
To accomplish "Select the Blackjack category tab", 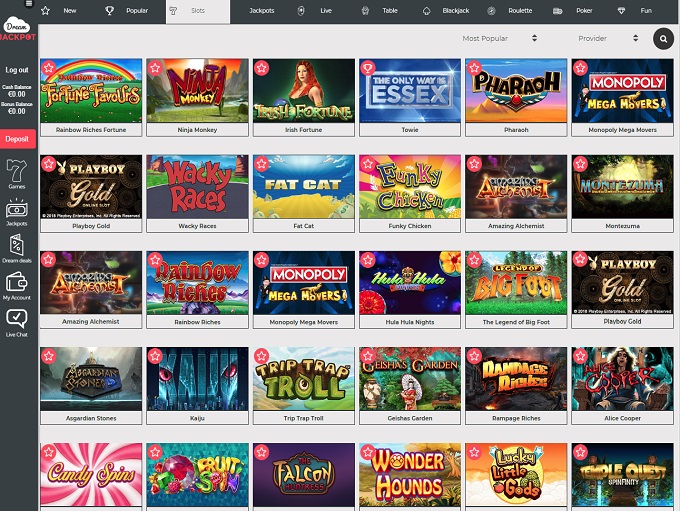I will pyautogui.click(x=447, y=10).
